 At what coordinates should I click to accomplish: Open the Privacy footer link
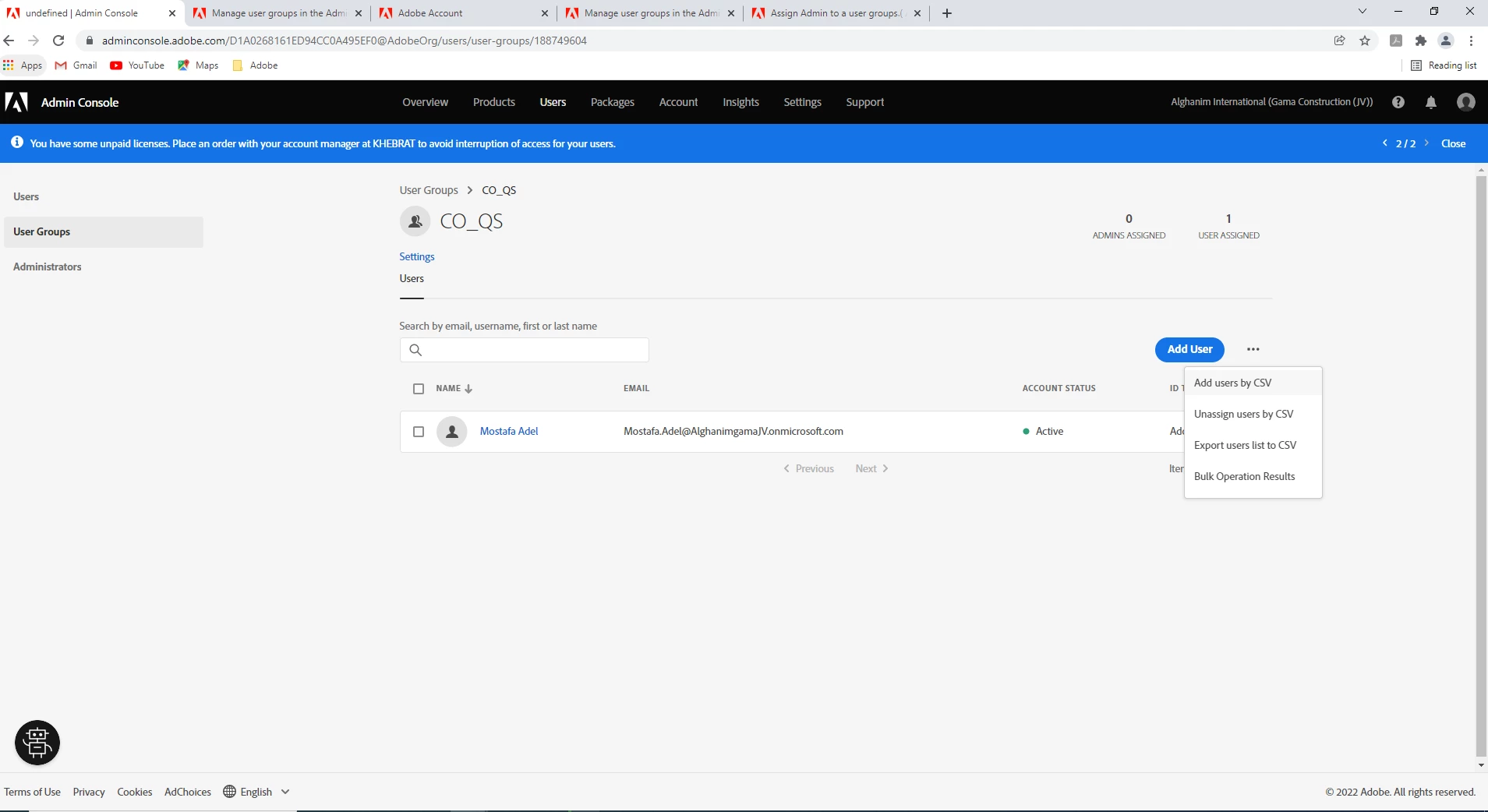click(x=89, y=792)
